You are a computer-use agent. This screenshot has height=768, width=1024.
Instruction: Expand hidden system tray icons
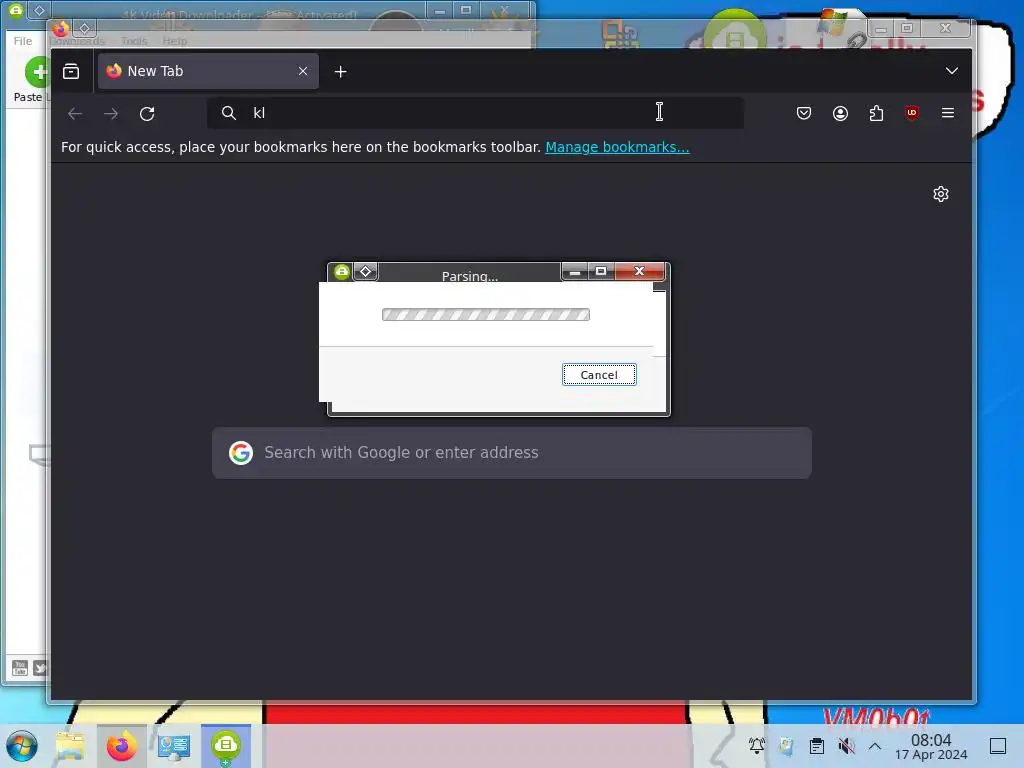[x=874, y=746]
